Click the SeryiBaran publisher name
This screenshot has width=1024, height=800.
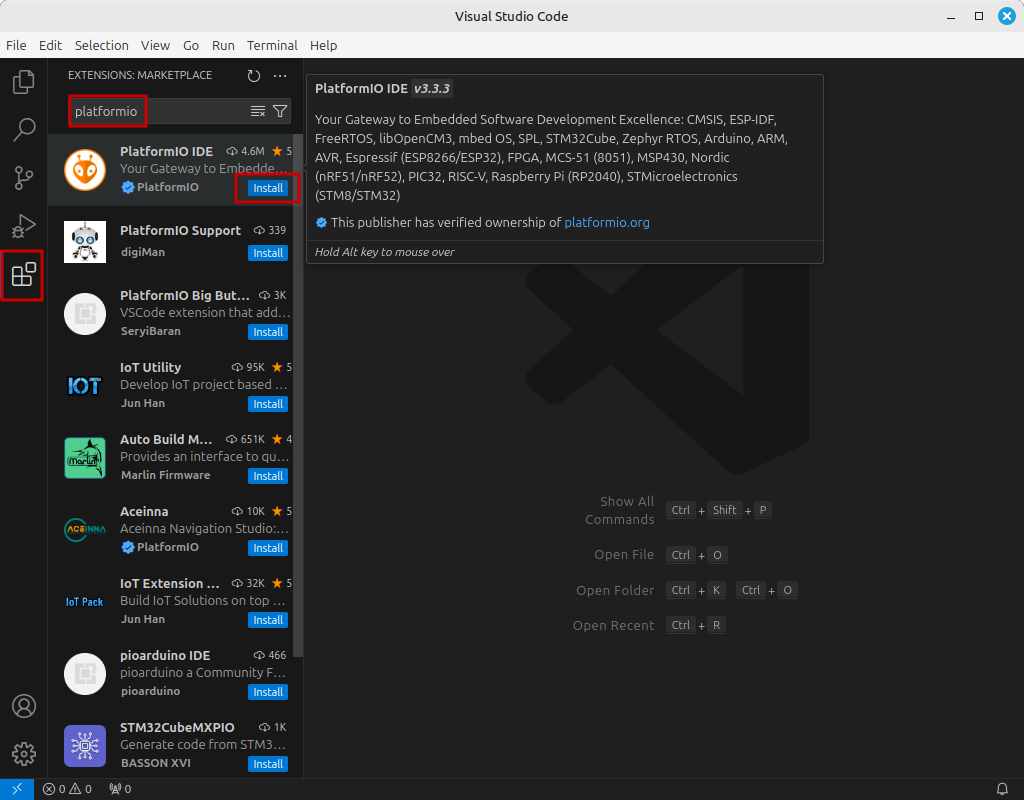(151, 331)
